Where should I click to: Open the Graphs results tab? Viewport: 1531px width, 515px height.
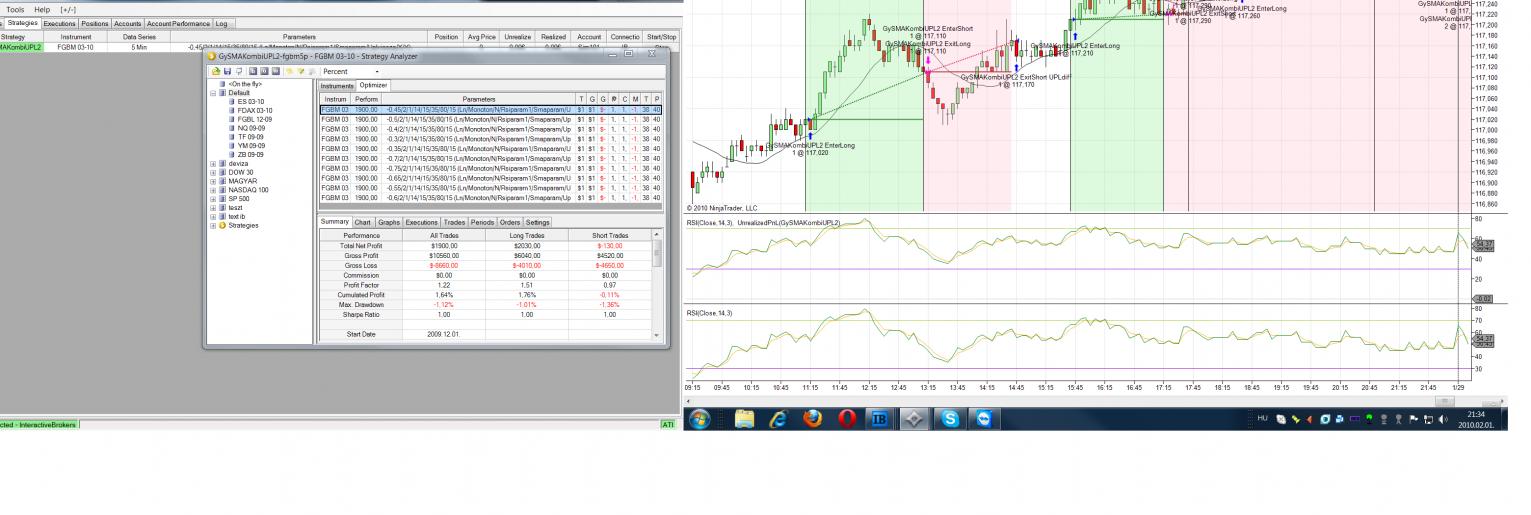(389, 222)
